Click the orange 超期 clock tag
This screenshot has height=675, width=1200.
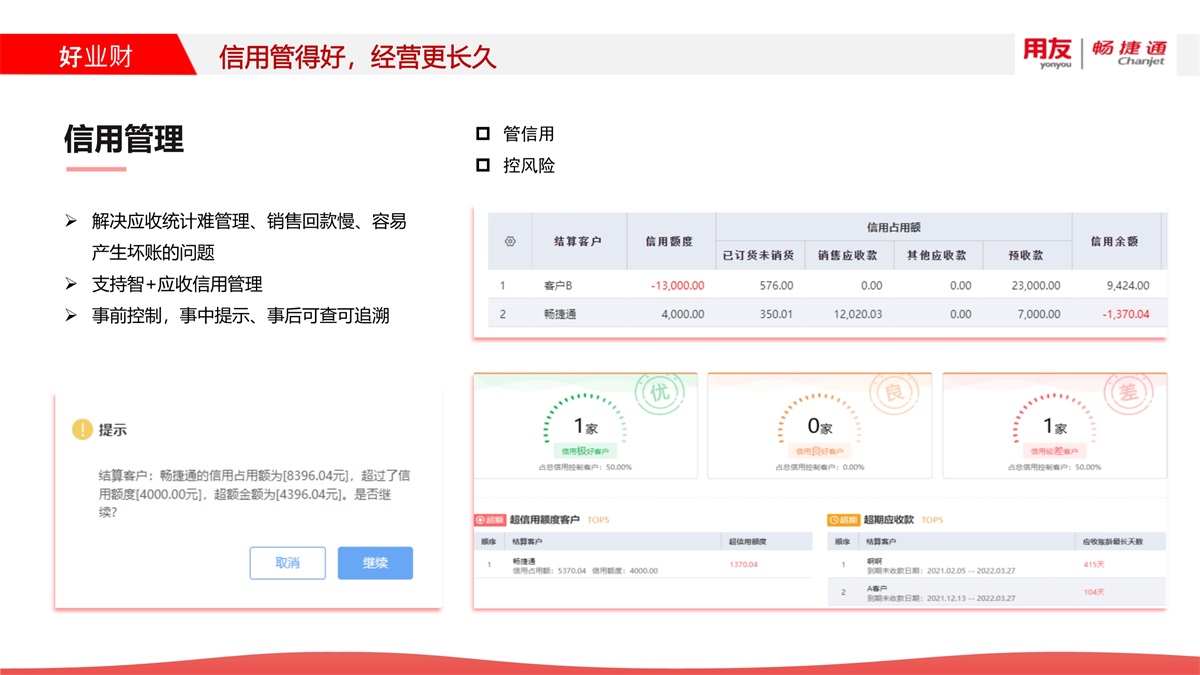pos(843,520)
